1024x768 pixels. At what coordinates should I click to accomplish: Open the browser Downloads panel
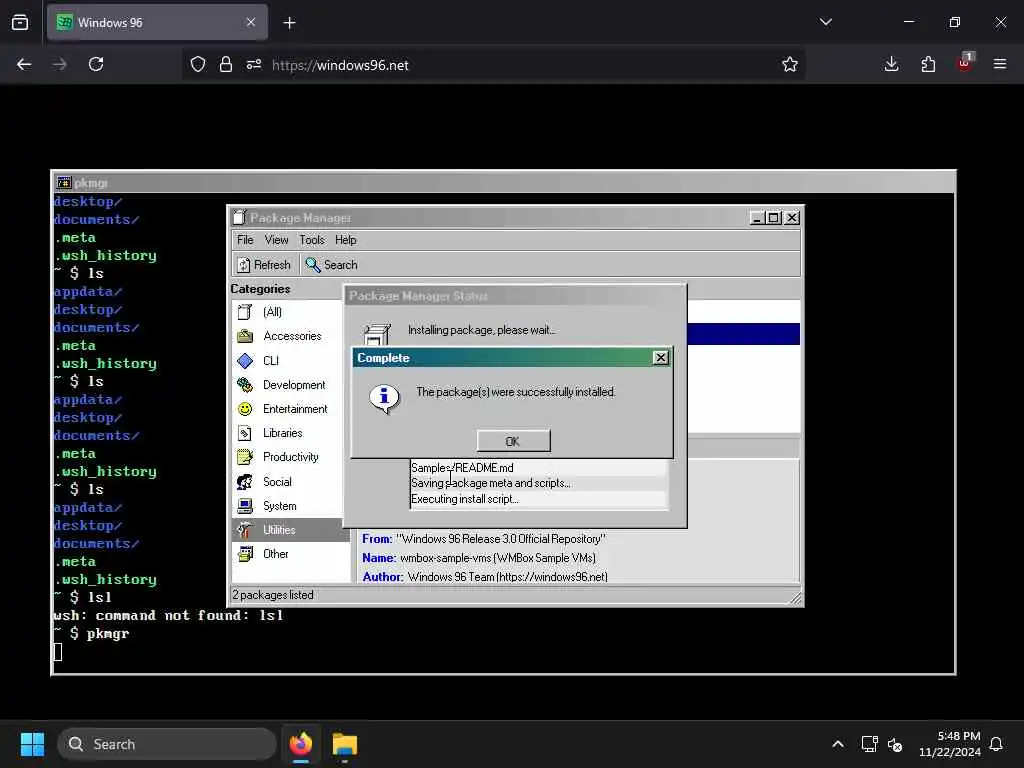891,64
